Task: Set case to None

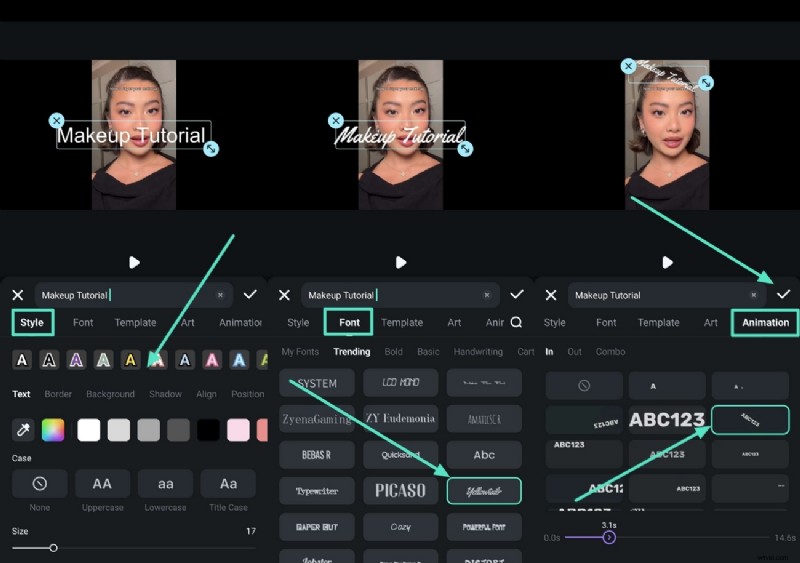Action: pos(40,484)
